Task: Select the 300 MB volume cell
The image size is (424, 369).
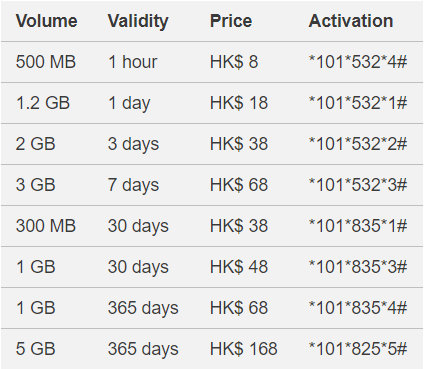Action: coord(46,226)
